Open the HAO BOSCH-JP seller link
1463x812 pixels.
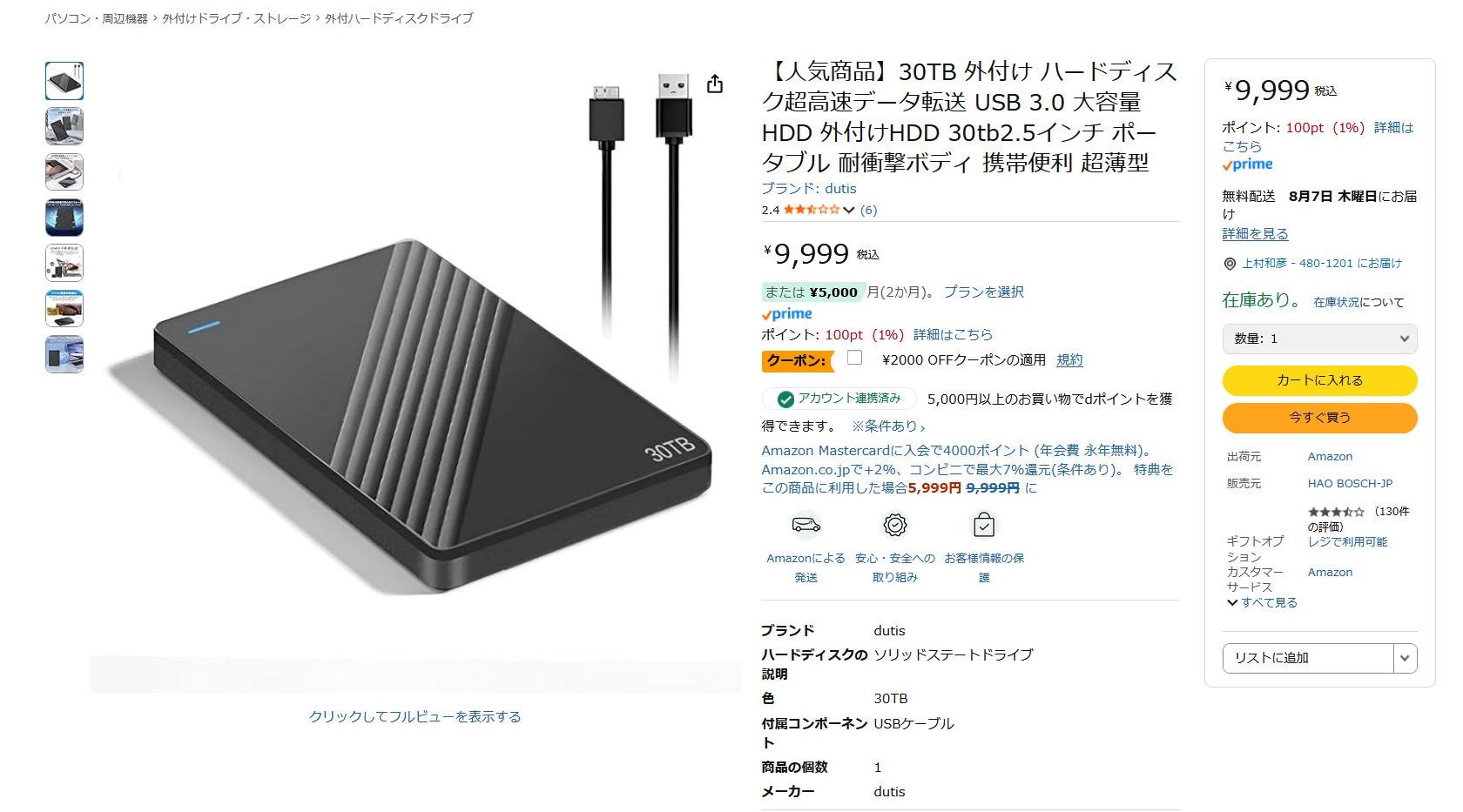pos(1350,483)
